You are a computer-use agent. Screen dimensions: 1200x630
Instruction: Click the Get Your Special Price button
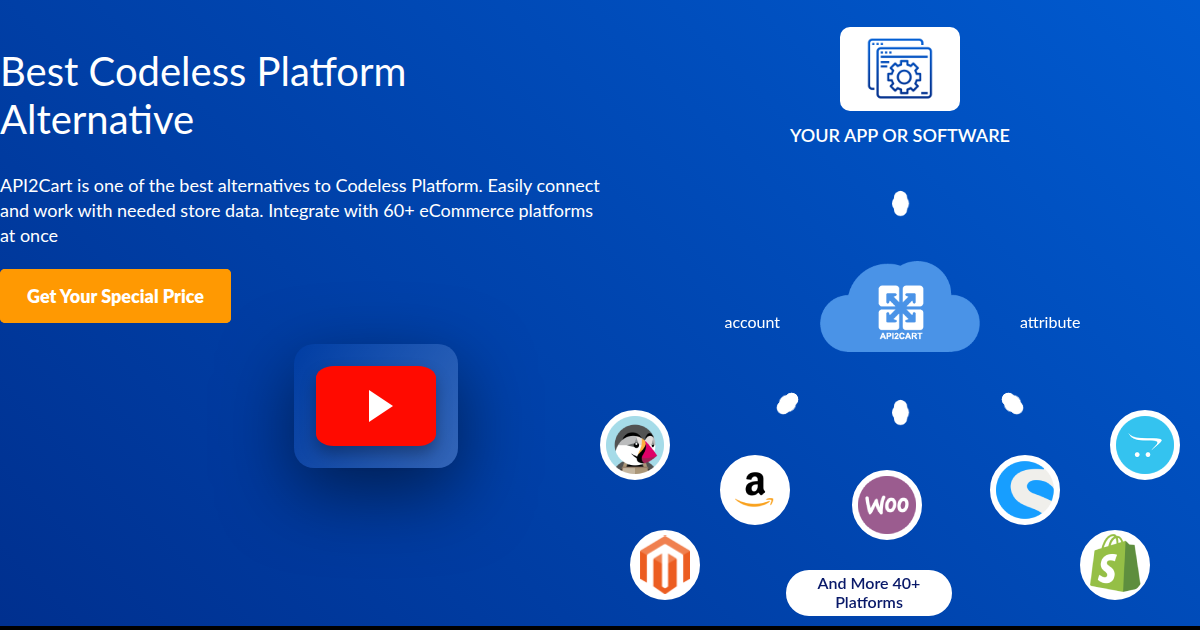pos(115,296)
